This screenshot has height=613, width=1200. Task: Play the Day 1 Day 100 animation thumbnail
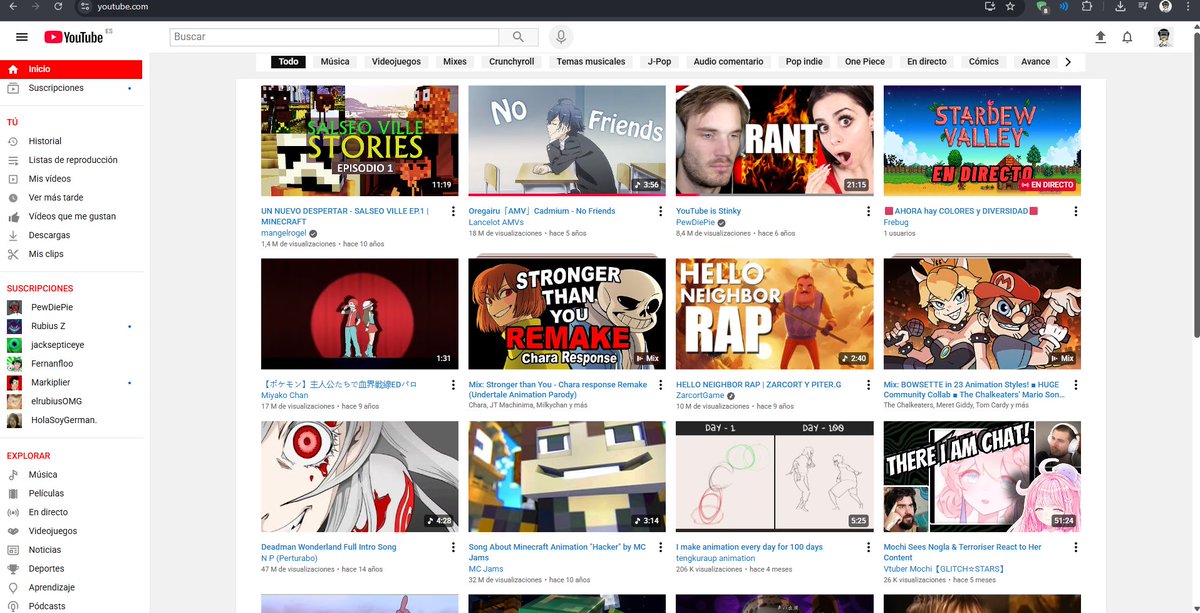click(774, 476)
